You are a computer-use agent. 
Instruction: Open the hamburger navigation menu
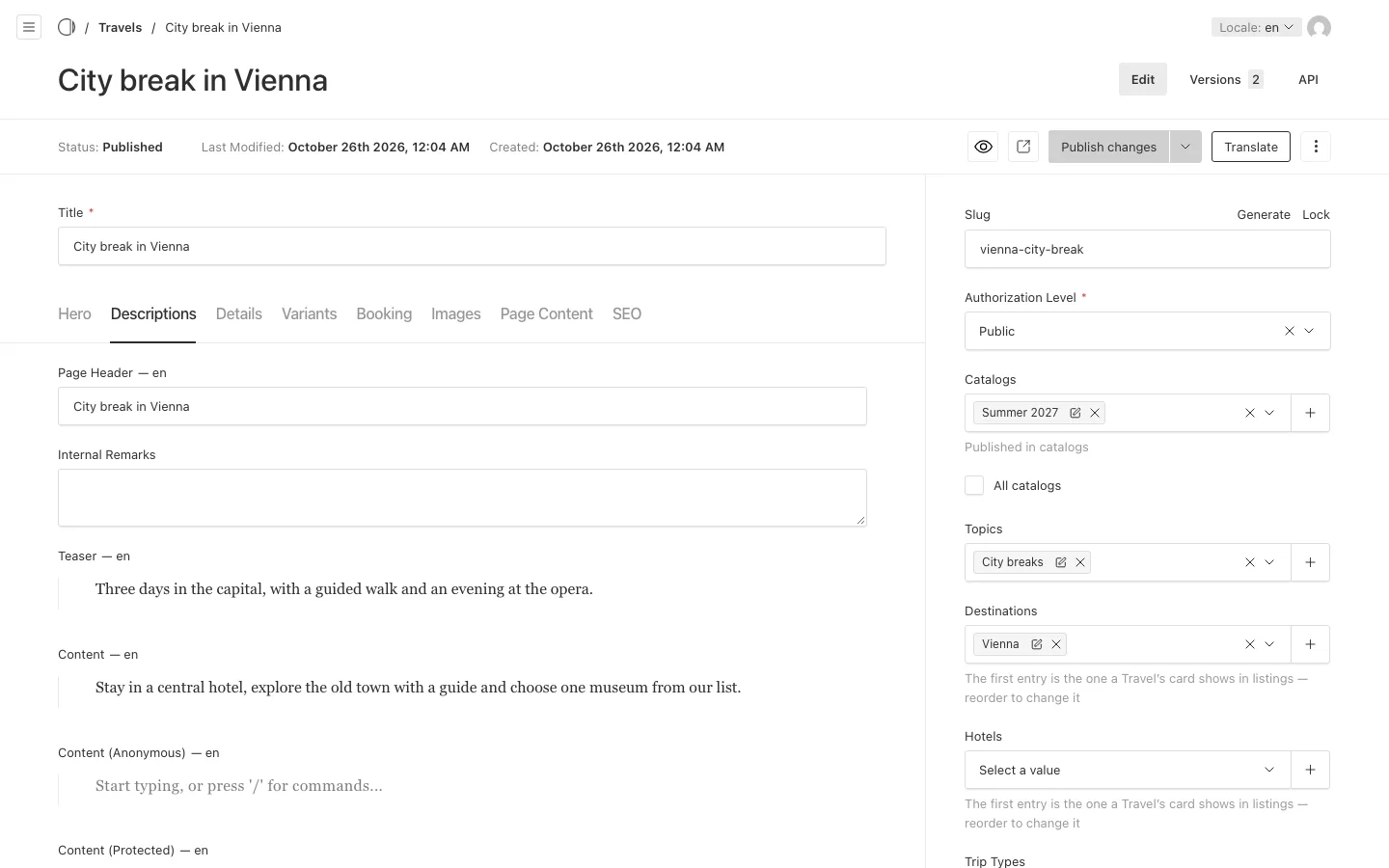point(29,27)
